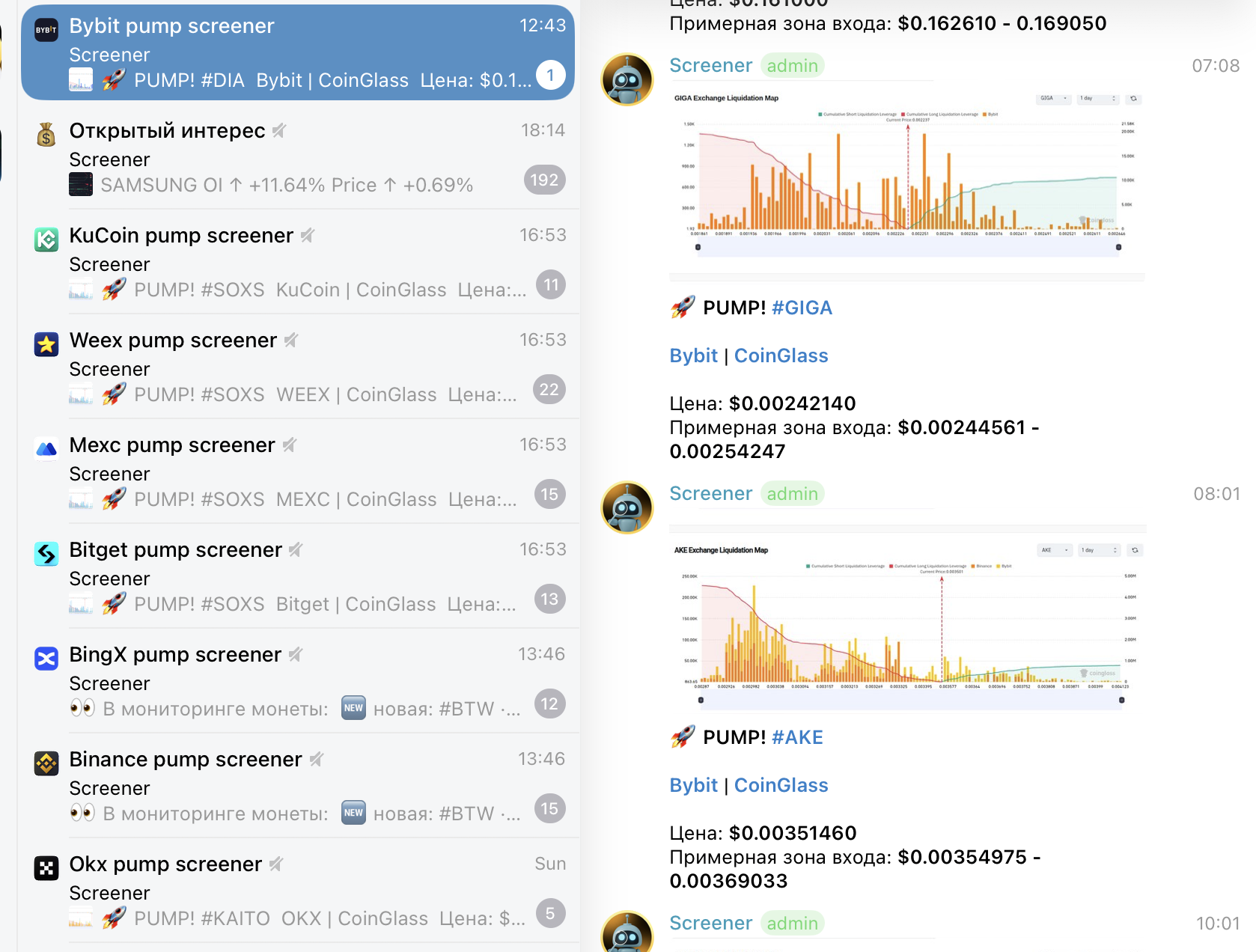Viewport: 1256px width, 952px height.
Task: Click the rocket emoji before PUMP! #GIGA
Action: 682,307
